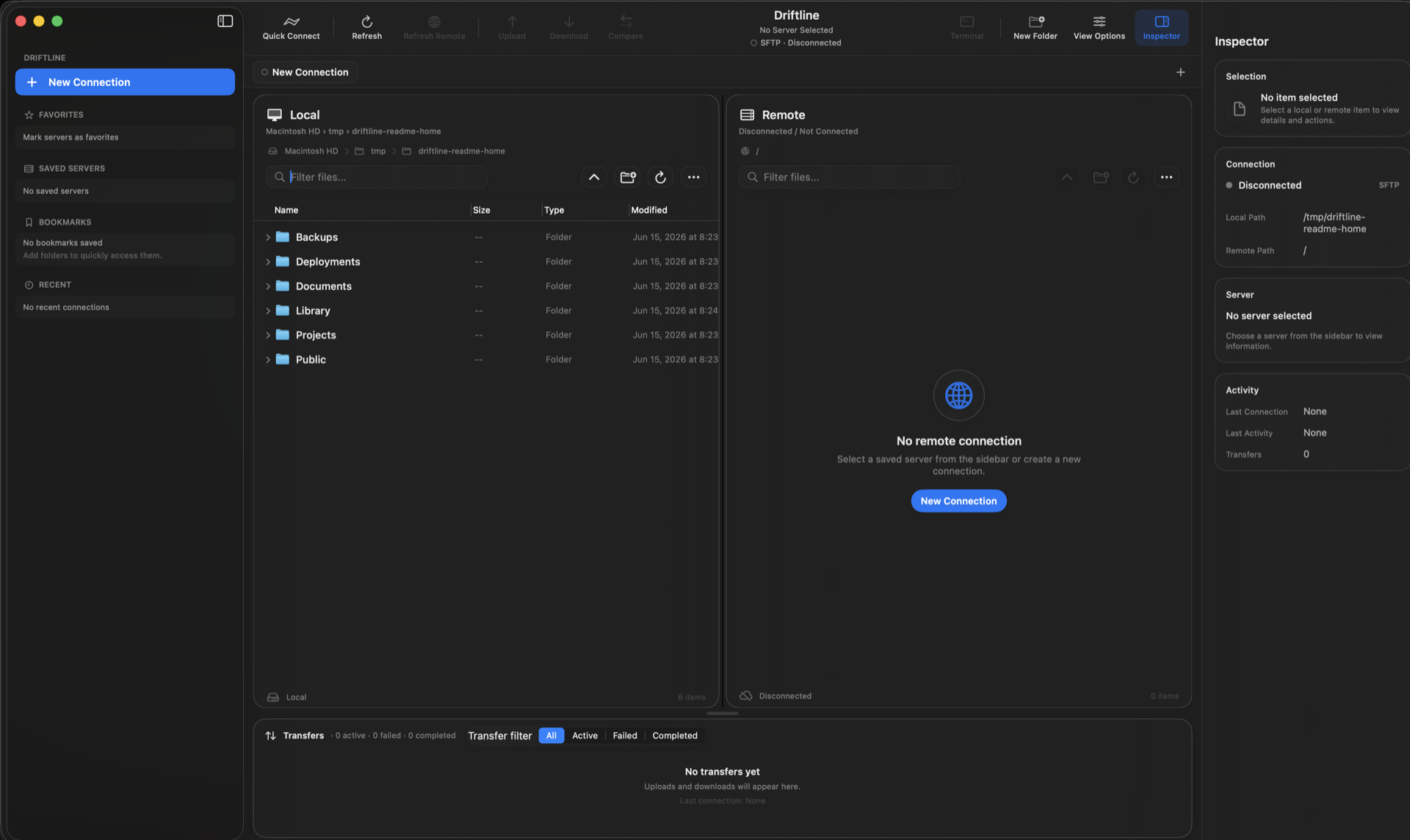Click the pane divider handle above Transfers
Image resolution: width=1410 pixels, height=840 pixels.
tap(723, 714)
